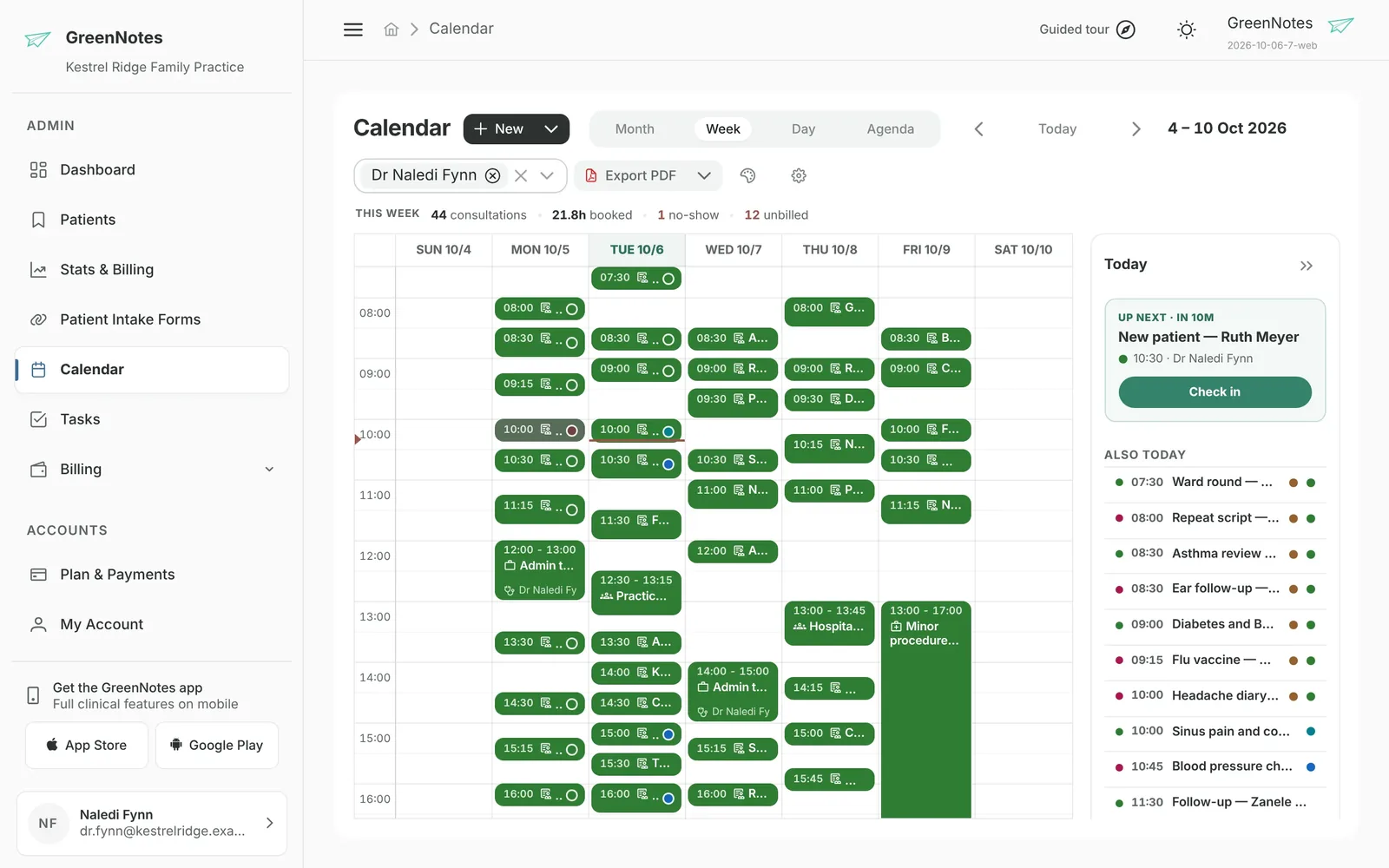Collapse the Today side panel
Viewport: 1389px width, 868px height.
pos(1307,266)
